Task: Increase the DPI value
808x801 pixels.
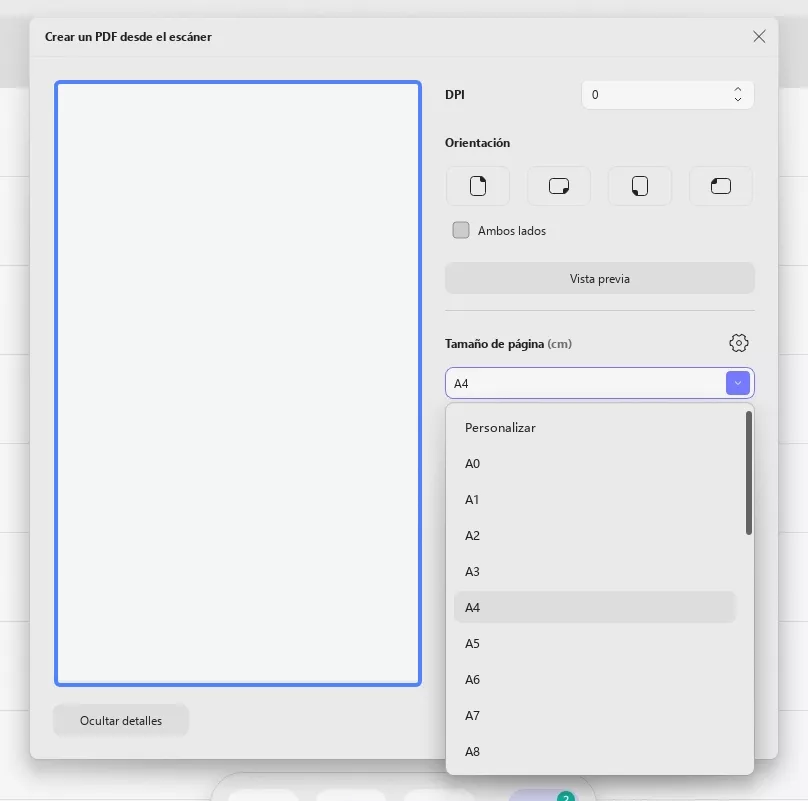Action: [x=737, y=90]
